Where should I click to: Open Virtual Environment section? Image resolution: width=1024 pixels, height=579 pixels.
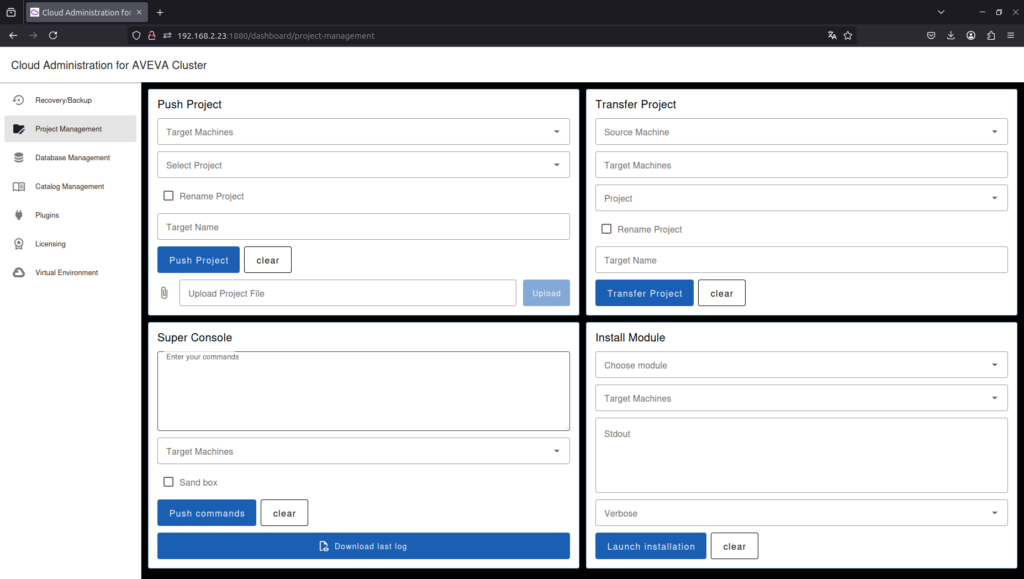tap(71, 272)
